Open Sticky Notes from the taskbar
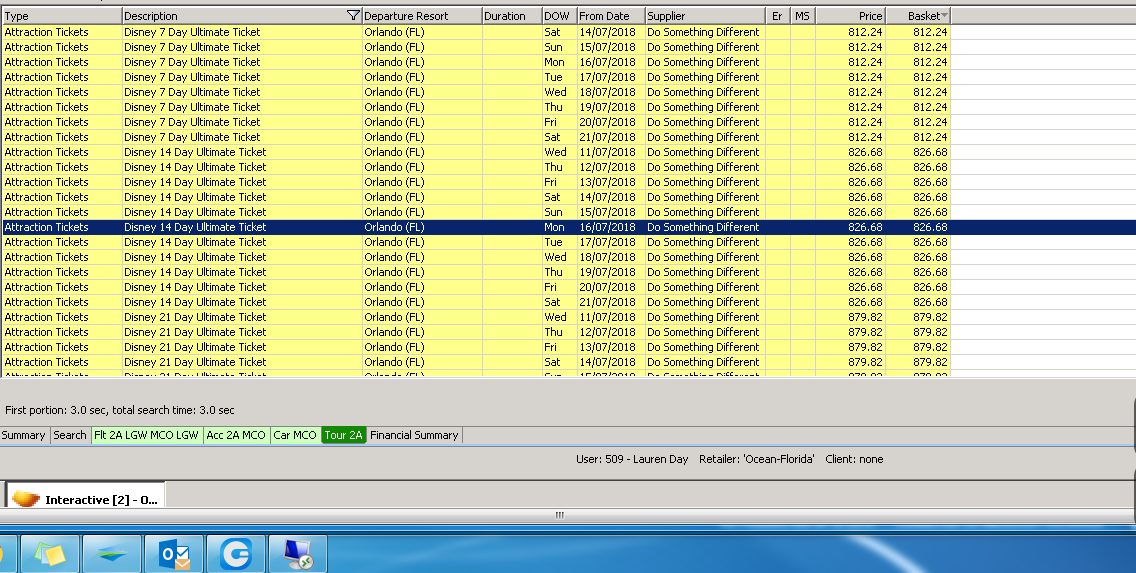1136x573 pixels. pos(50,554)
